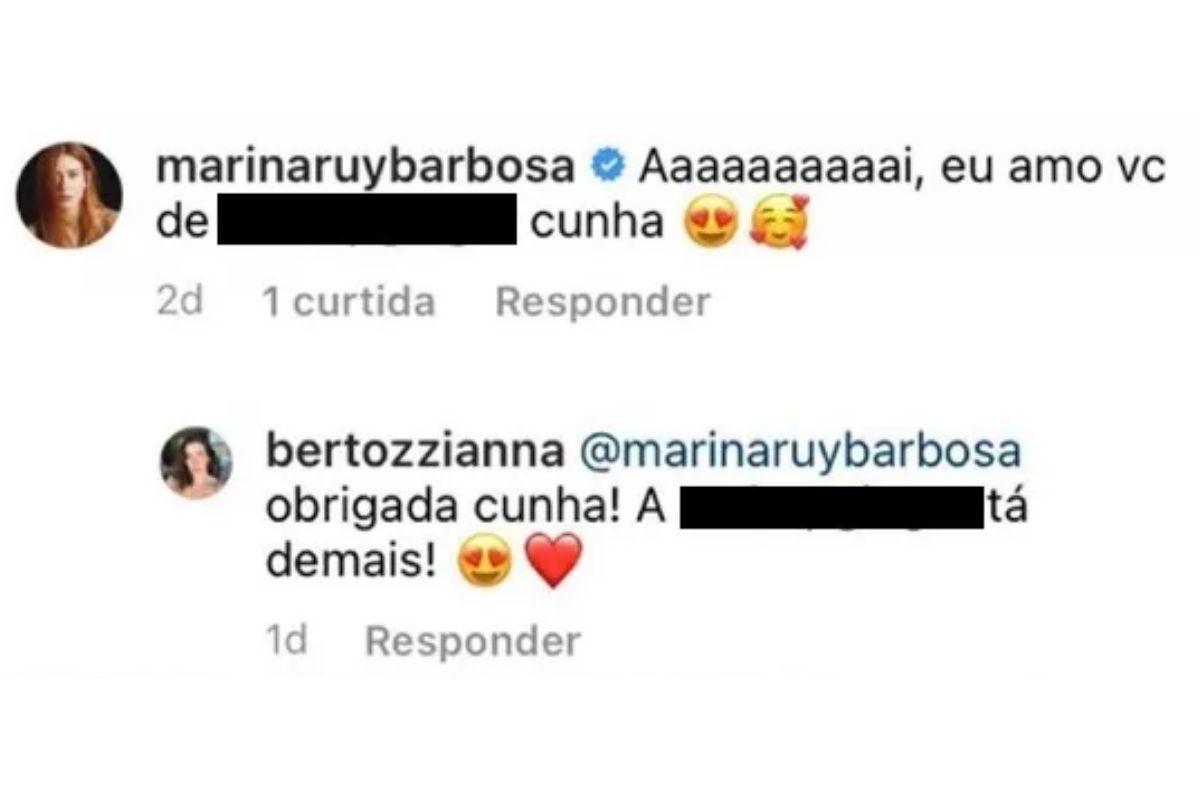Click Responder under marinaruybarbosa's comment
Screen dimensions: 1200x800
pyautogui.click(x=603, y=301)
